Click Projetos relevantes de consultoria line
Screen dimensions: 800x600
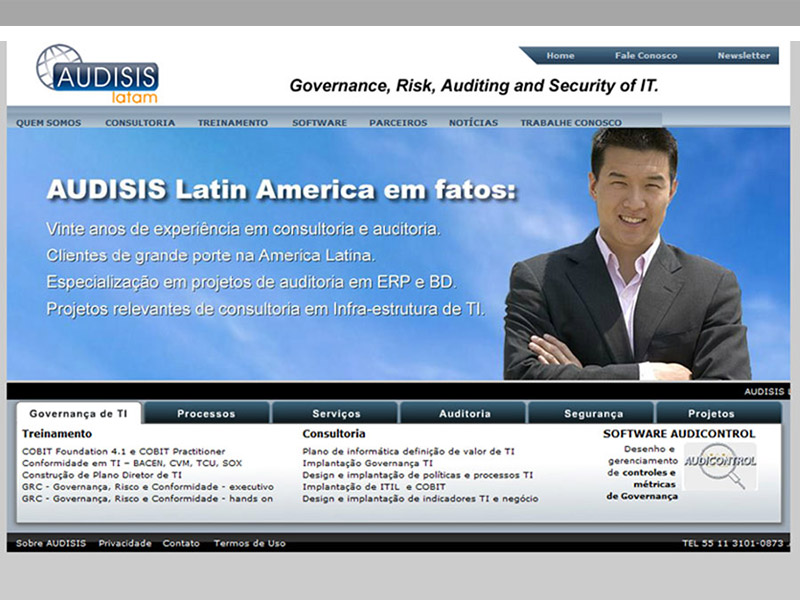click(x=265, y=309)
